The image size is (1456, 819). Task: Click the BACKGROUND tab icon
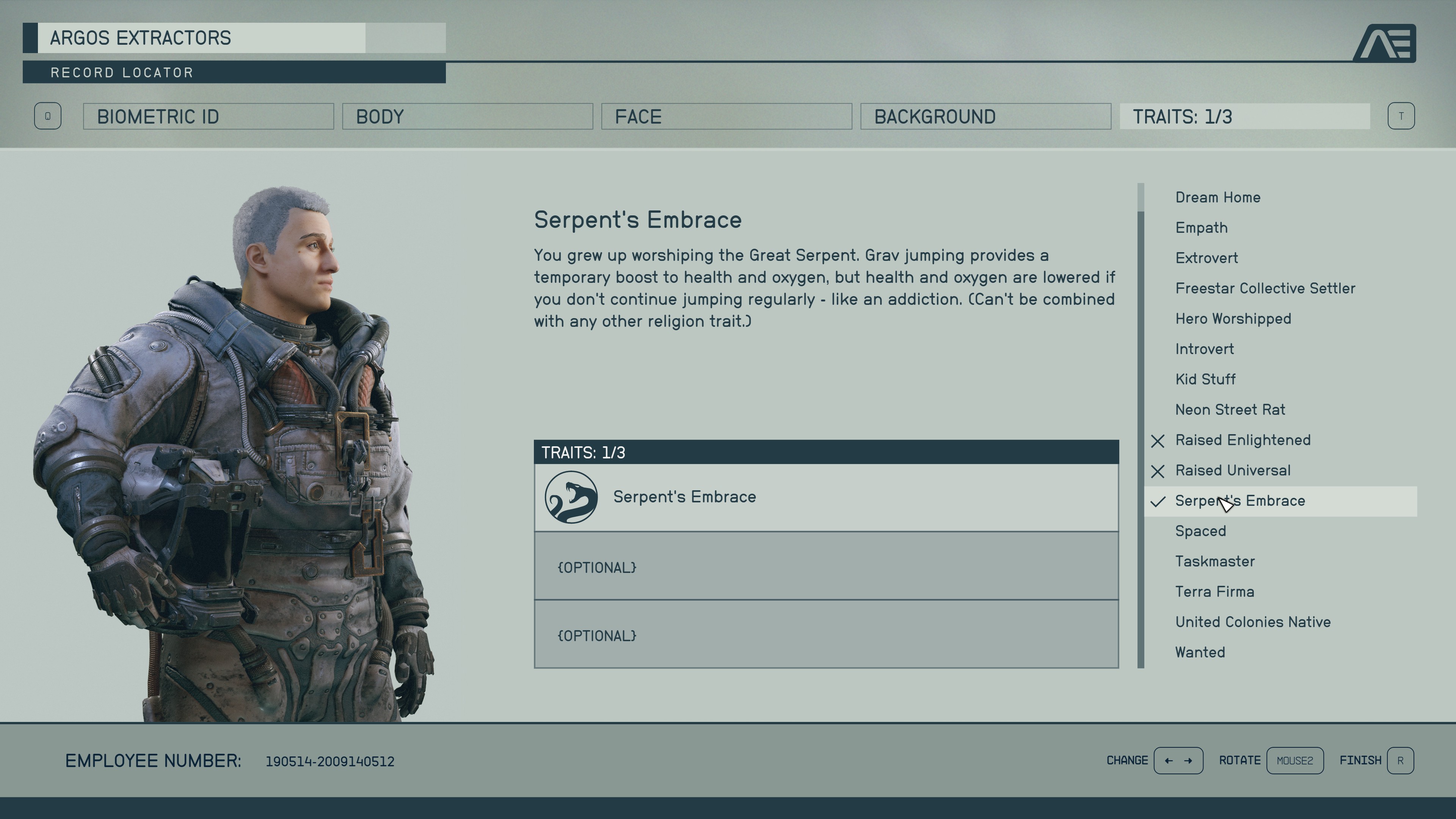click(x=986, y=116)
